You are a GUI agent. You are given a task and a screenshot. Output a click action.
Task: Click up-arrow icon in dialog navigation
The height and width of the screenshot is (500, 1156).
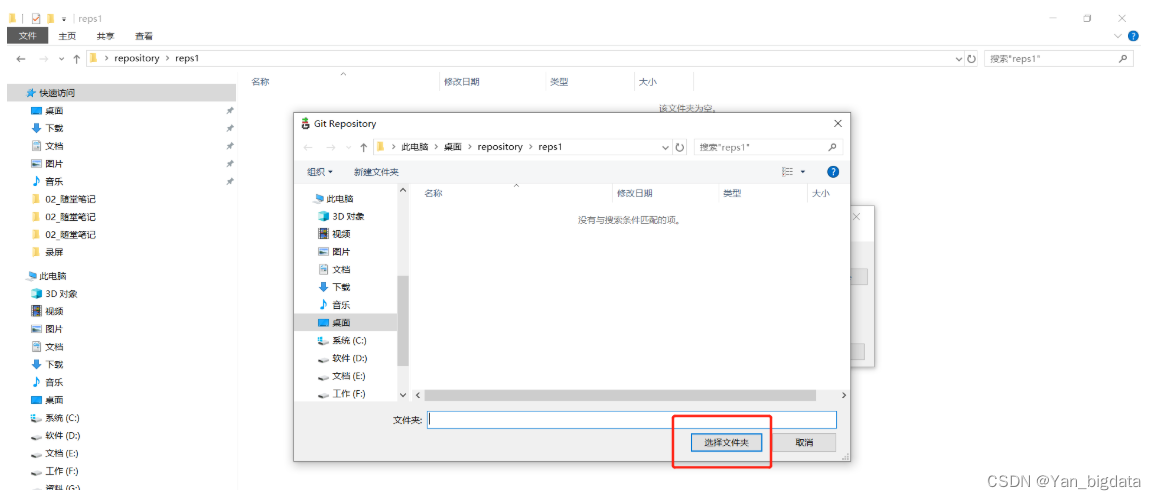[363, 147]
